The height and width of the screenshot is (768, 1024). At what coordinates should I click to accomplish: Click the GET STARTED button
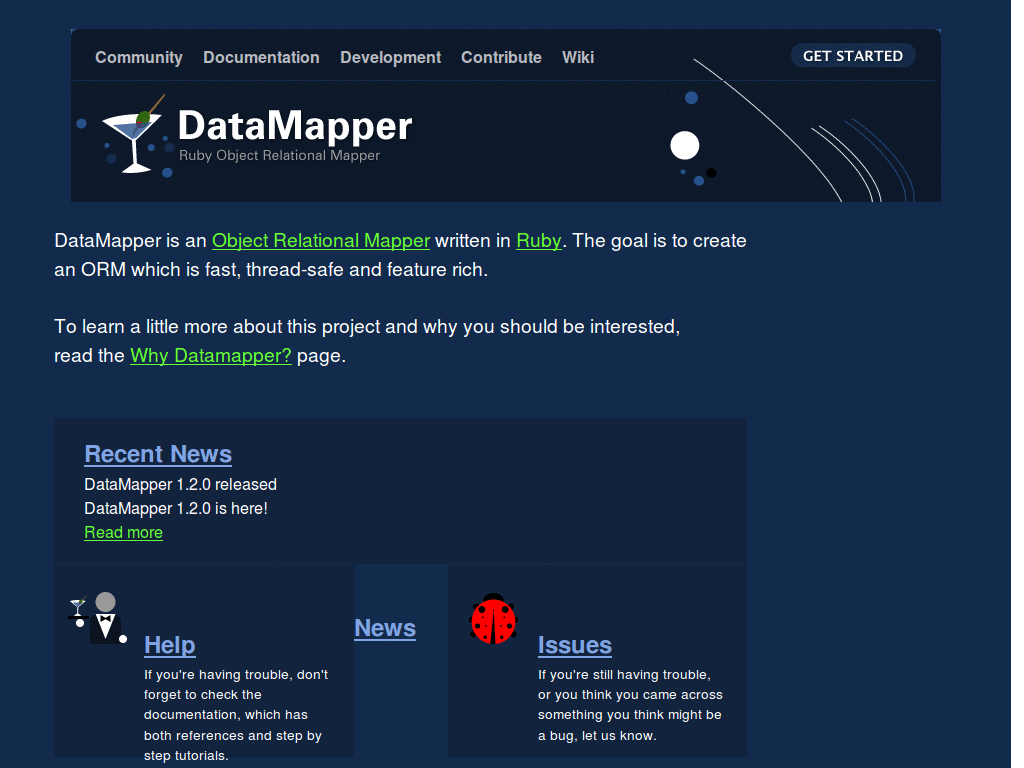coord(853,56)
